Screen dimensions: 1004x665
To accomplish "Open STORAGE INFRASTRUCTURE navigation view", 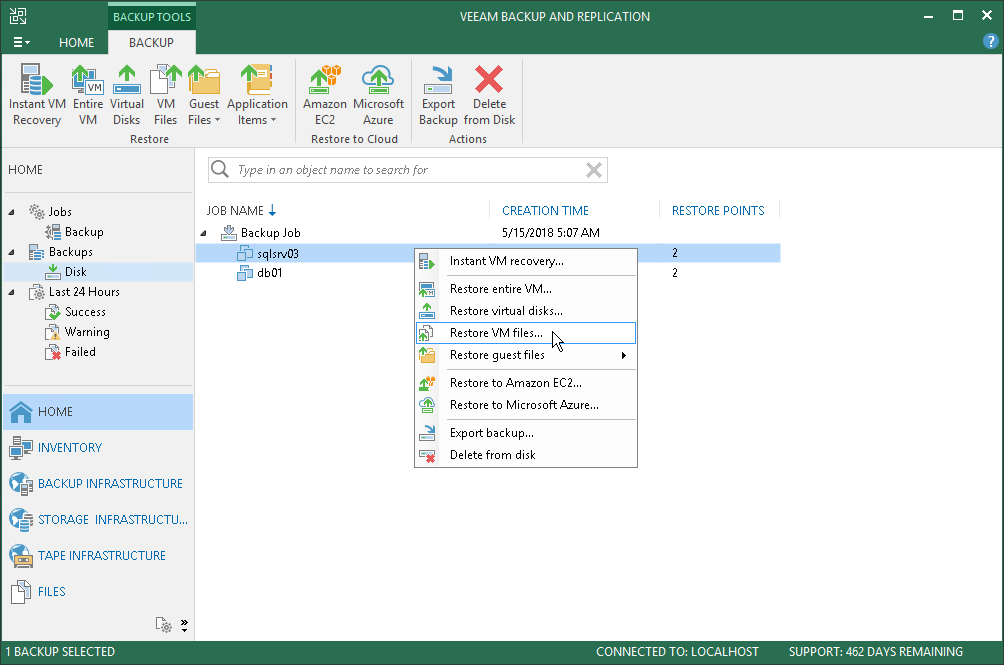I will [98, 520].
